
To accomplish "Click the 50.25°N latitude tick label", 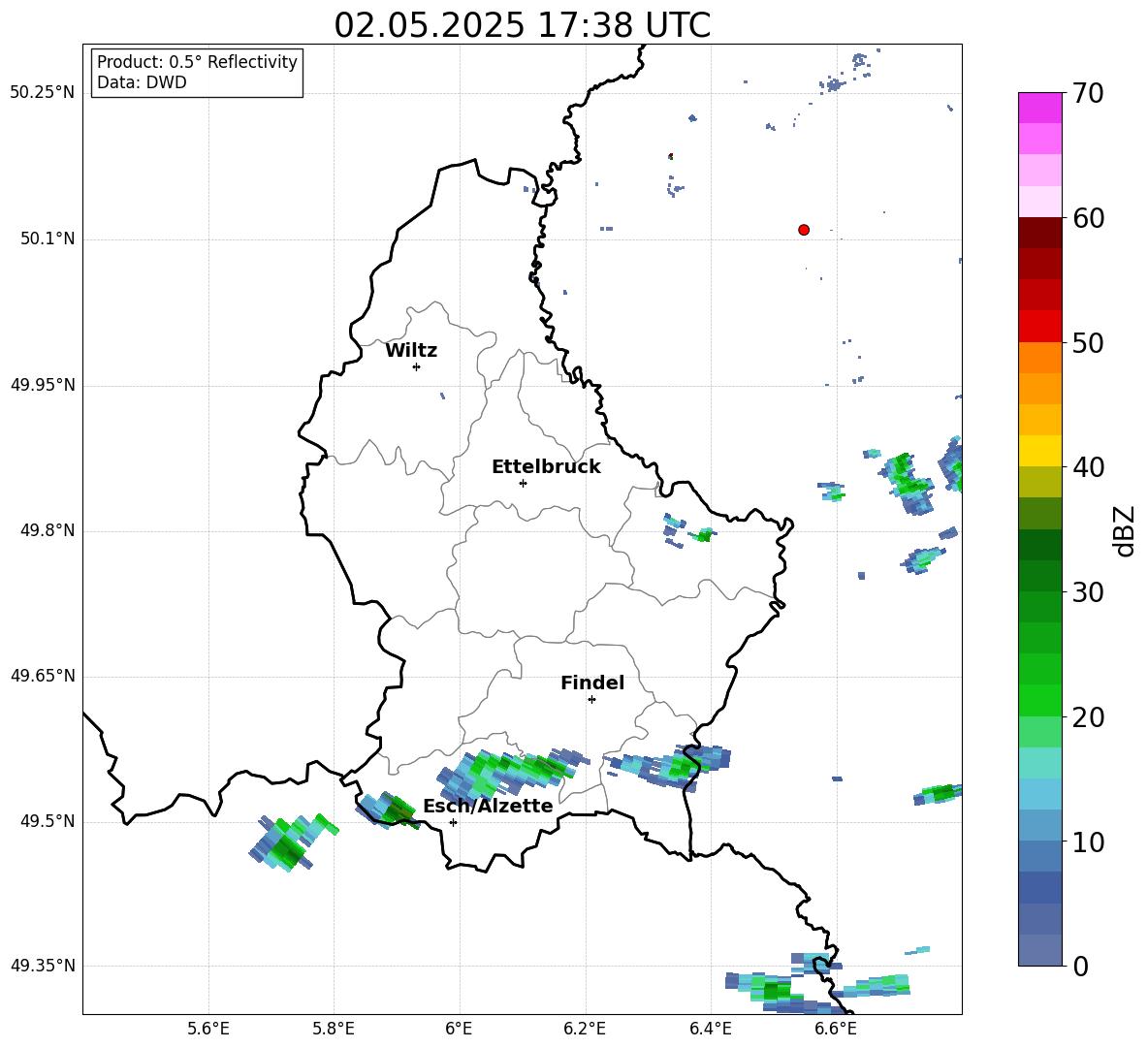I will click(42, 93).
